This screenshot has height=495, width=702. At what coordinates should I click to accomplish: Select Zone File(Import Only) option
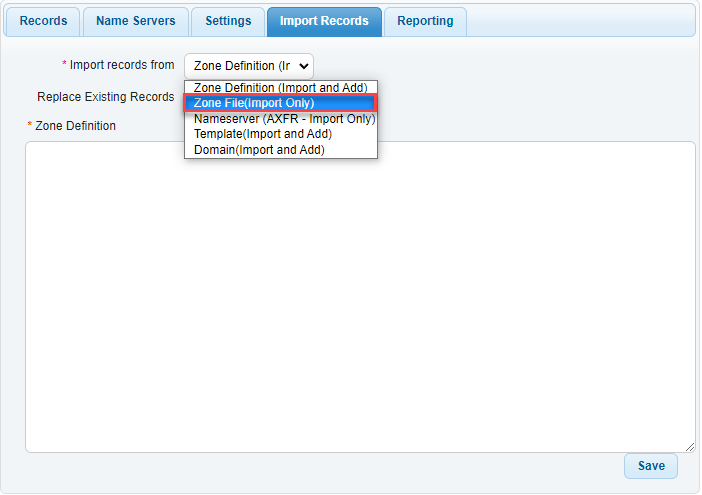280,103
